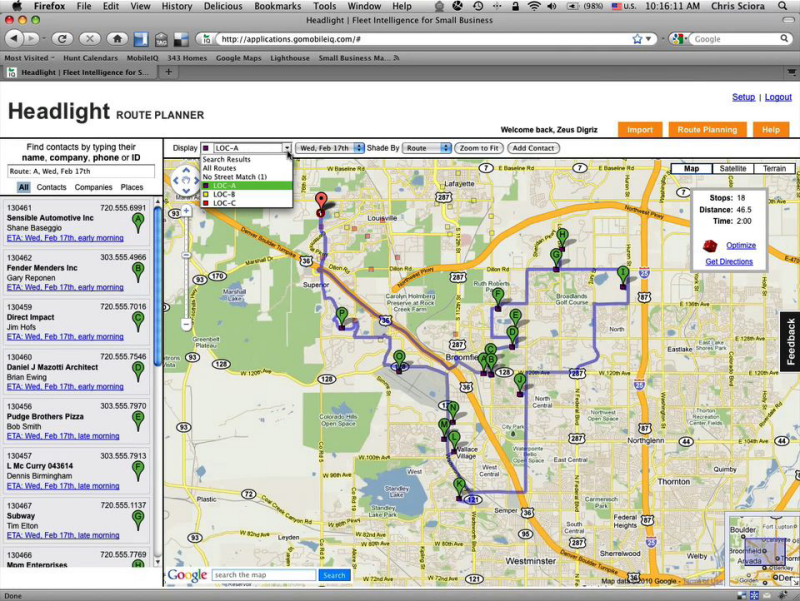Click the map zoom in plus button
Image resolution: width=800 pixels, height=601 pixels.
186,211
